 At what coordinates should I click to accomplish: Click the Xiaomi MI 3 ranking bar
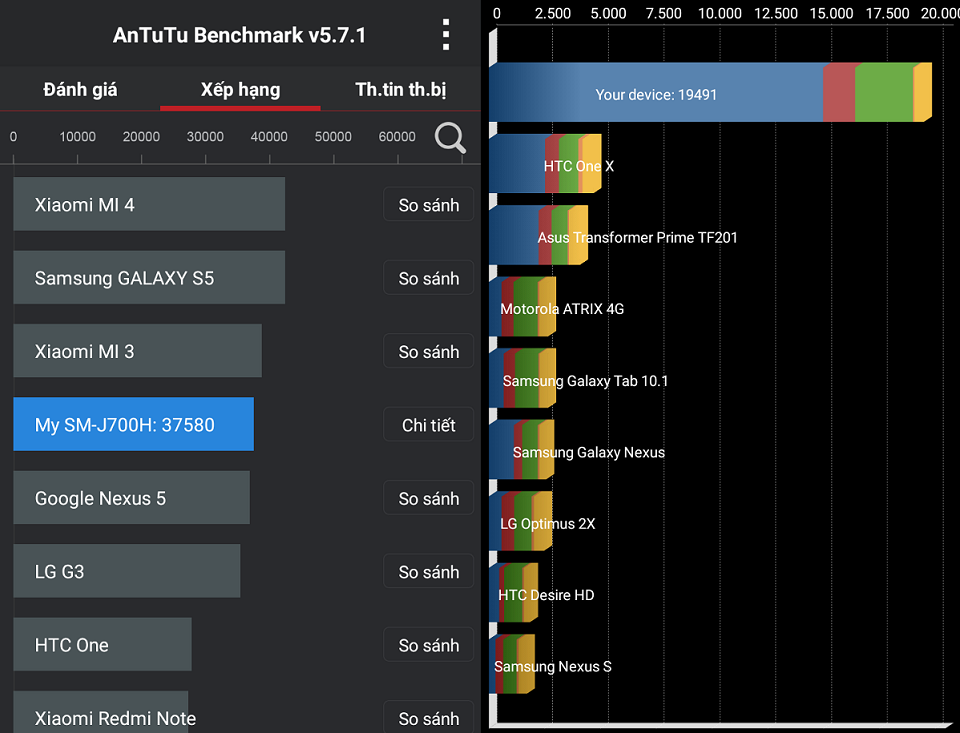pos(138,351)
